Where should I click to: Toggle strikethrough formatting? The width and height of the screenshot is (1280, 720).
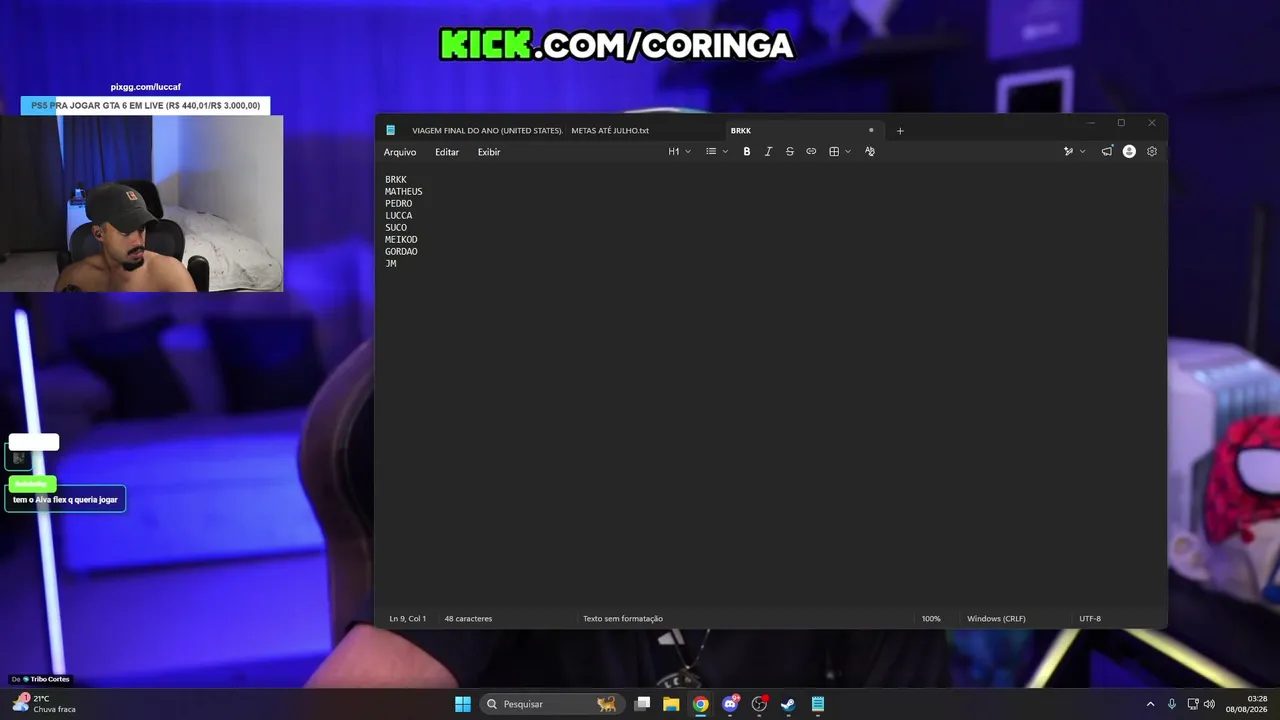(x=790, y=152)
